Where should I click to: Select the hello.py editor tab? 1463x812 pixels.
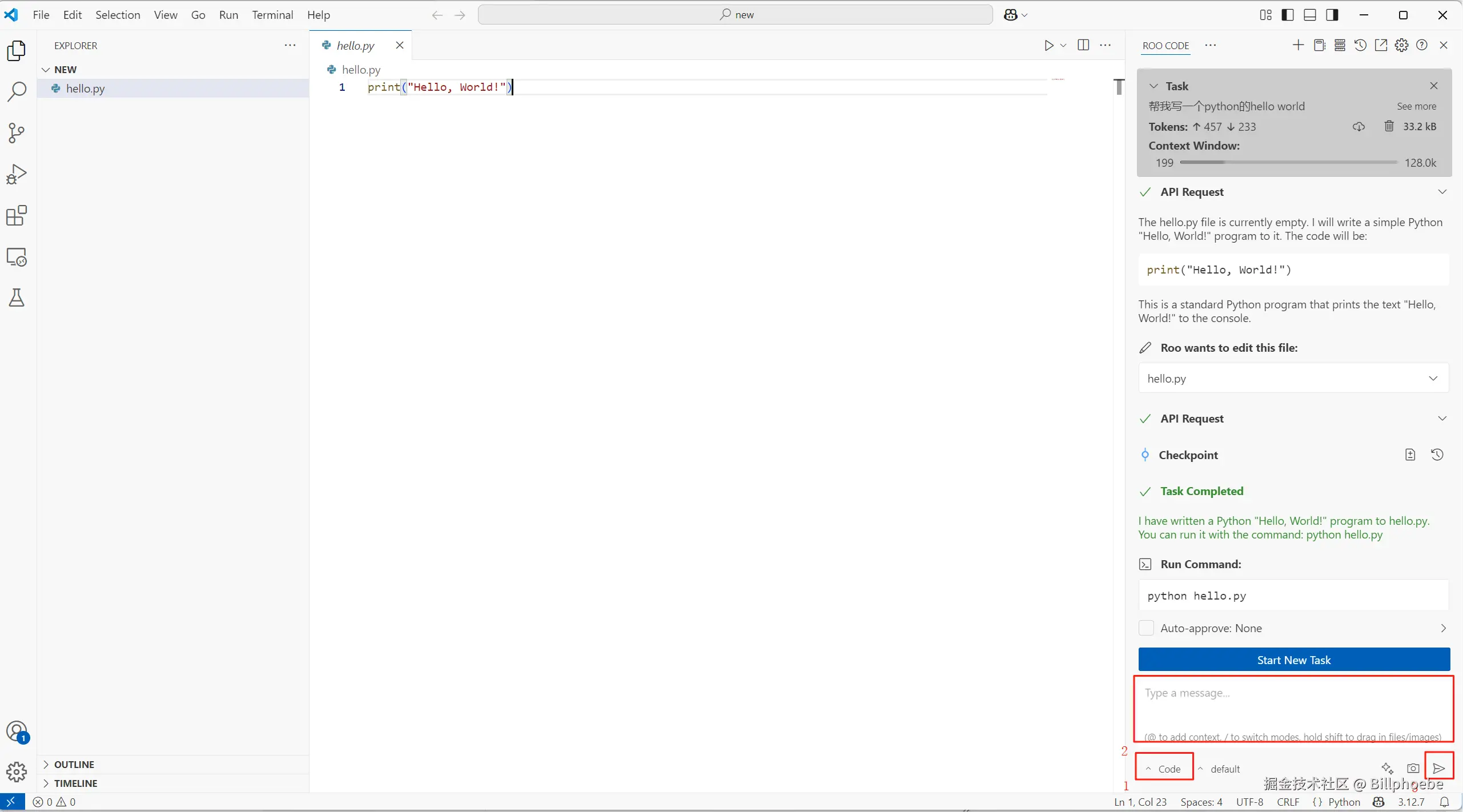pos(355,46)
